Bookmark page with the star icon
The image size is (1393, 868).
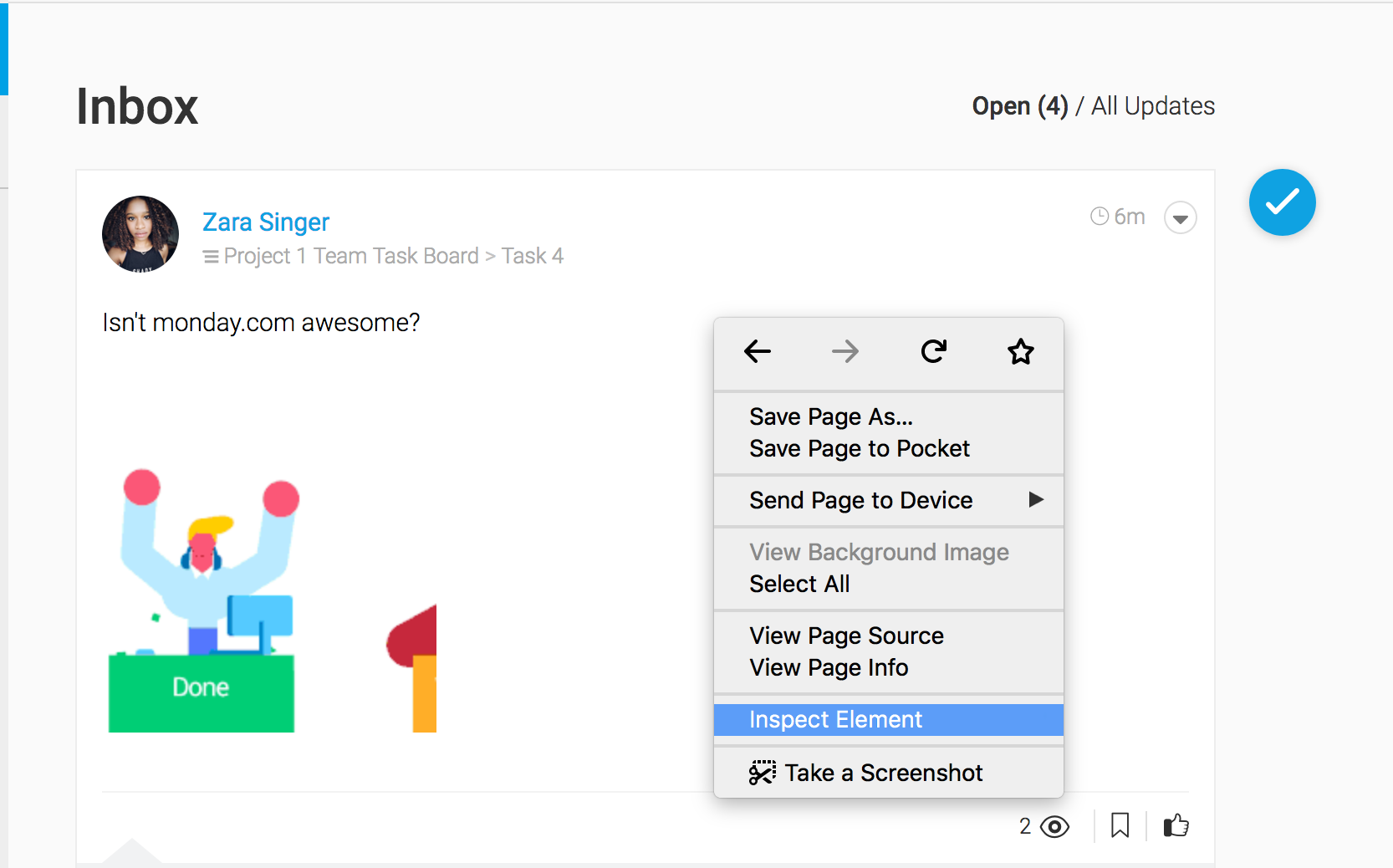pyautogui.click(x=1021, y=351)
